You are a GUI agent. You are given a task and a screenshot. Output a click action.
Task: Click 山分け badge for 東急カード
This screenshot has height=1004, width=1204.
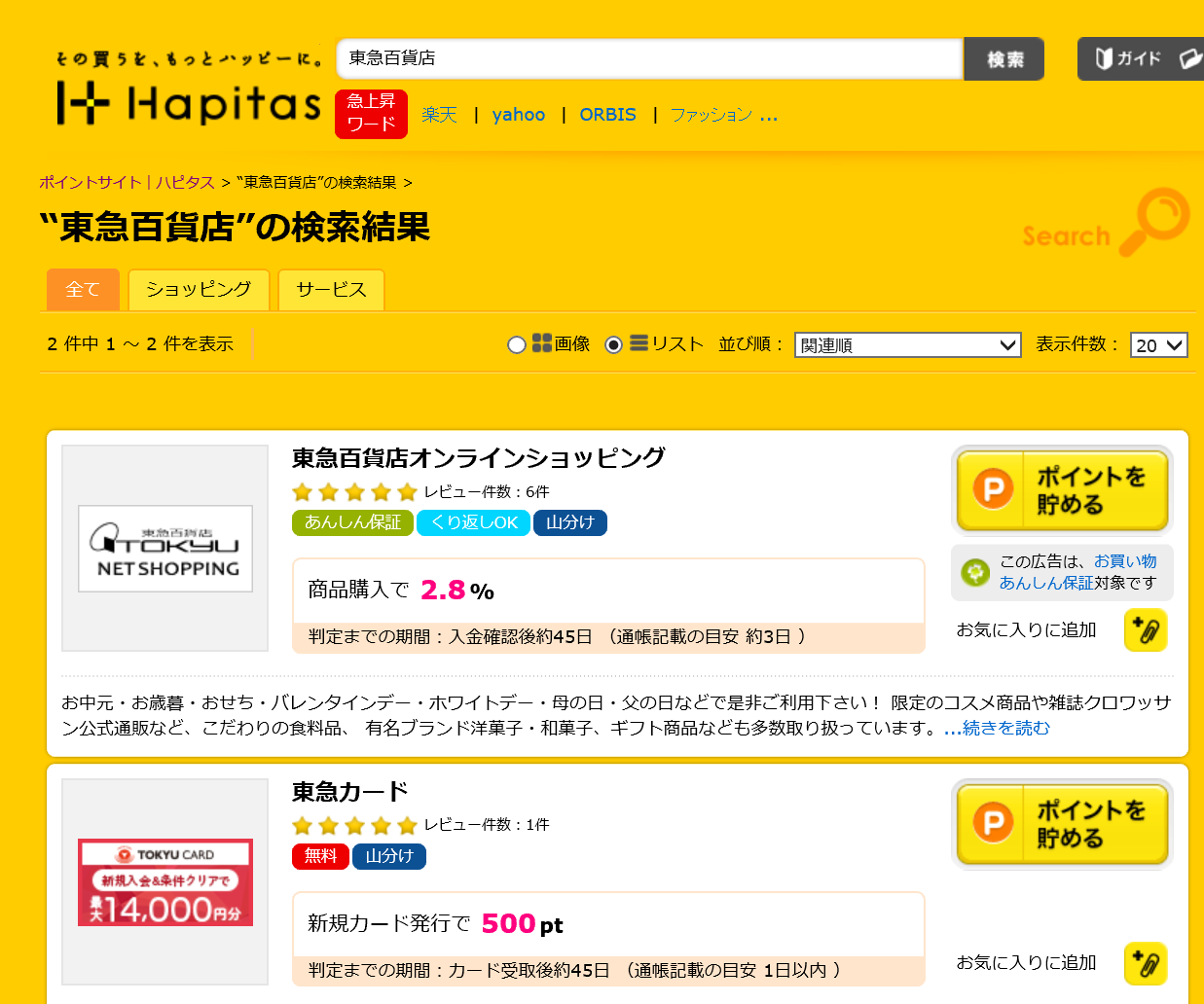[389, 856]
